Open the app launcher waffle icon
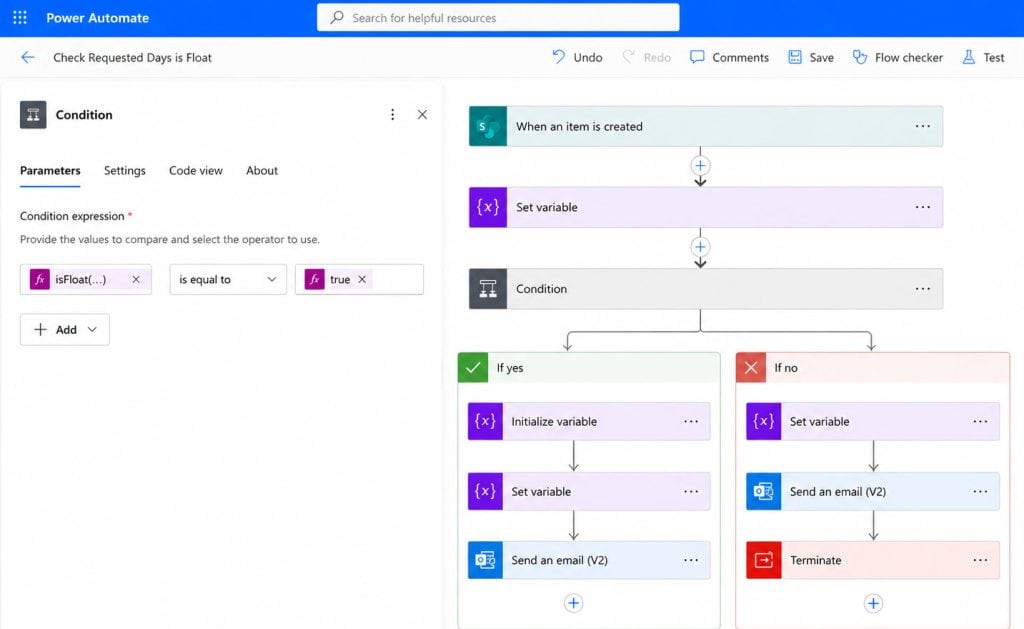 [20, 18]
